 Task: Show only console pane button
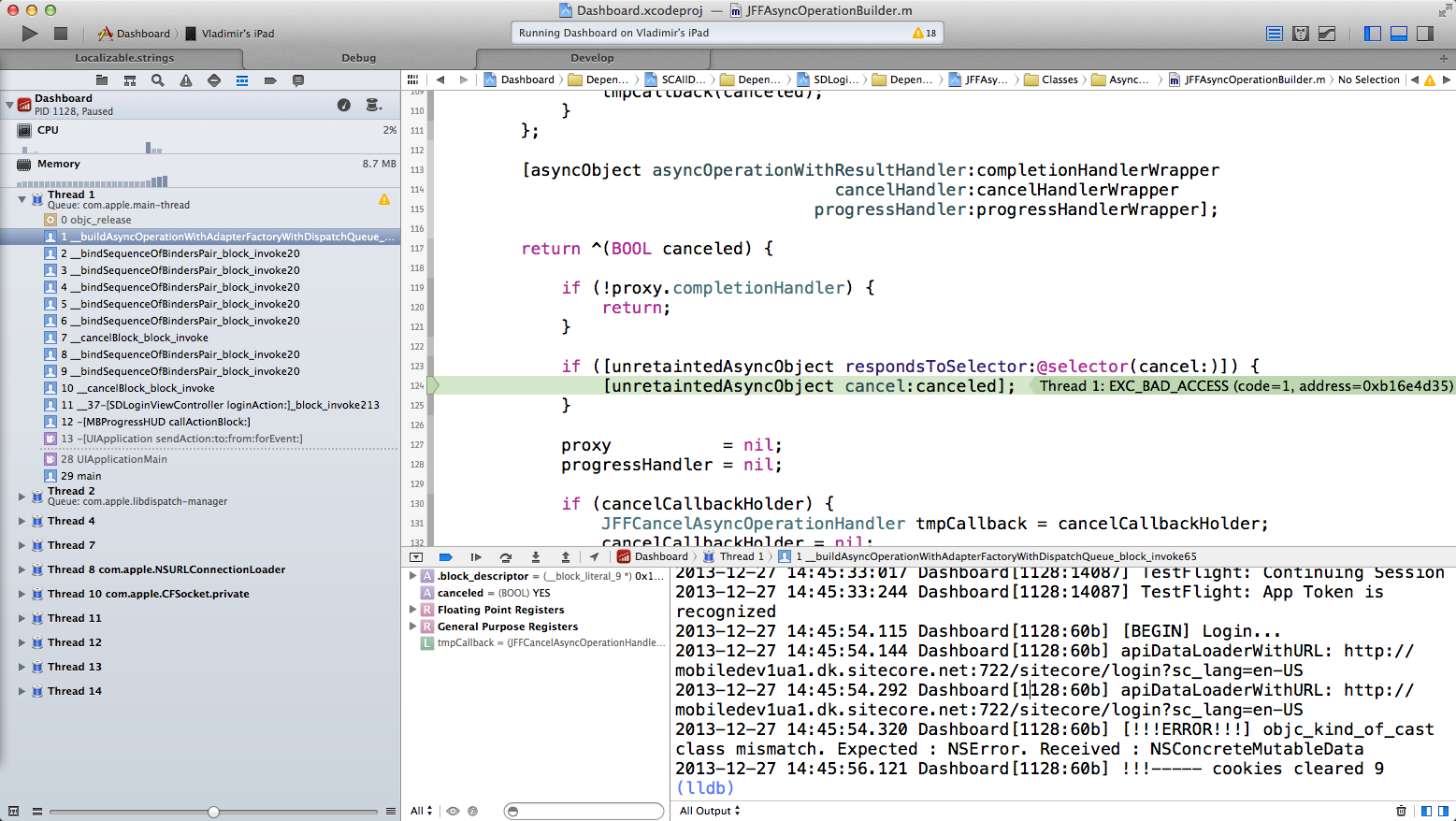coord(1443,811)
